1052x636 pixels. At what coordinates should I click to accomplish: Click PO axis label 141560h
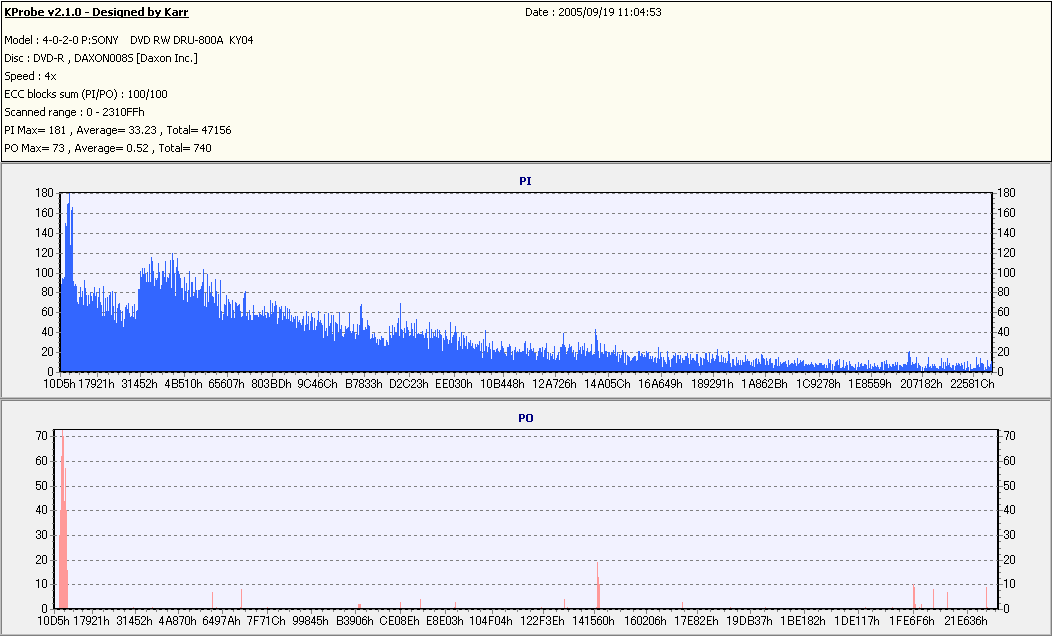point(594,621)
